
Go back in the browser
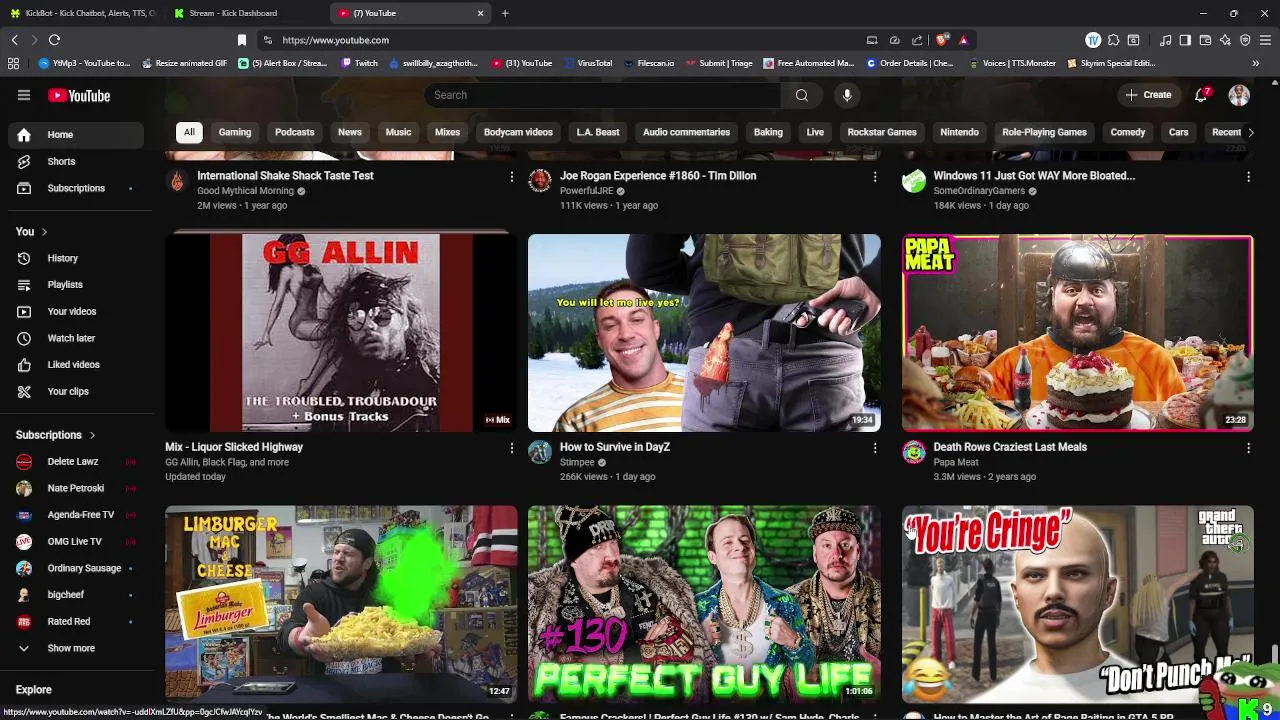tap(14, 40)
